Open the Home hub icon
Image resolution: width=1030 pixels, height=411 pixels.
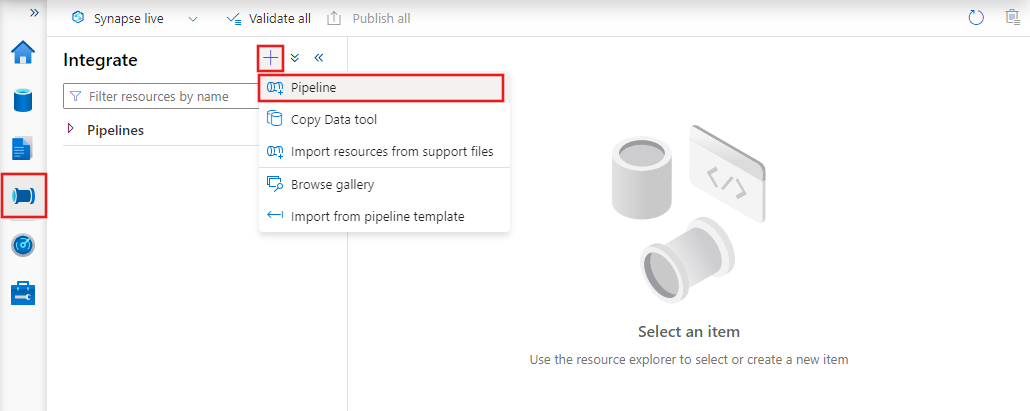[23, 53]
